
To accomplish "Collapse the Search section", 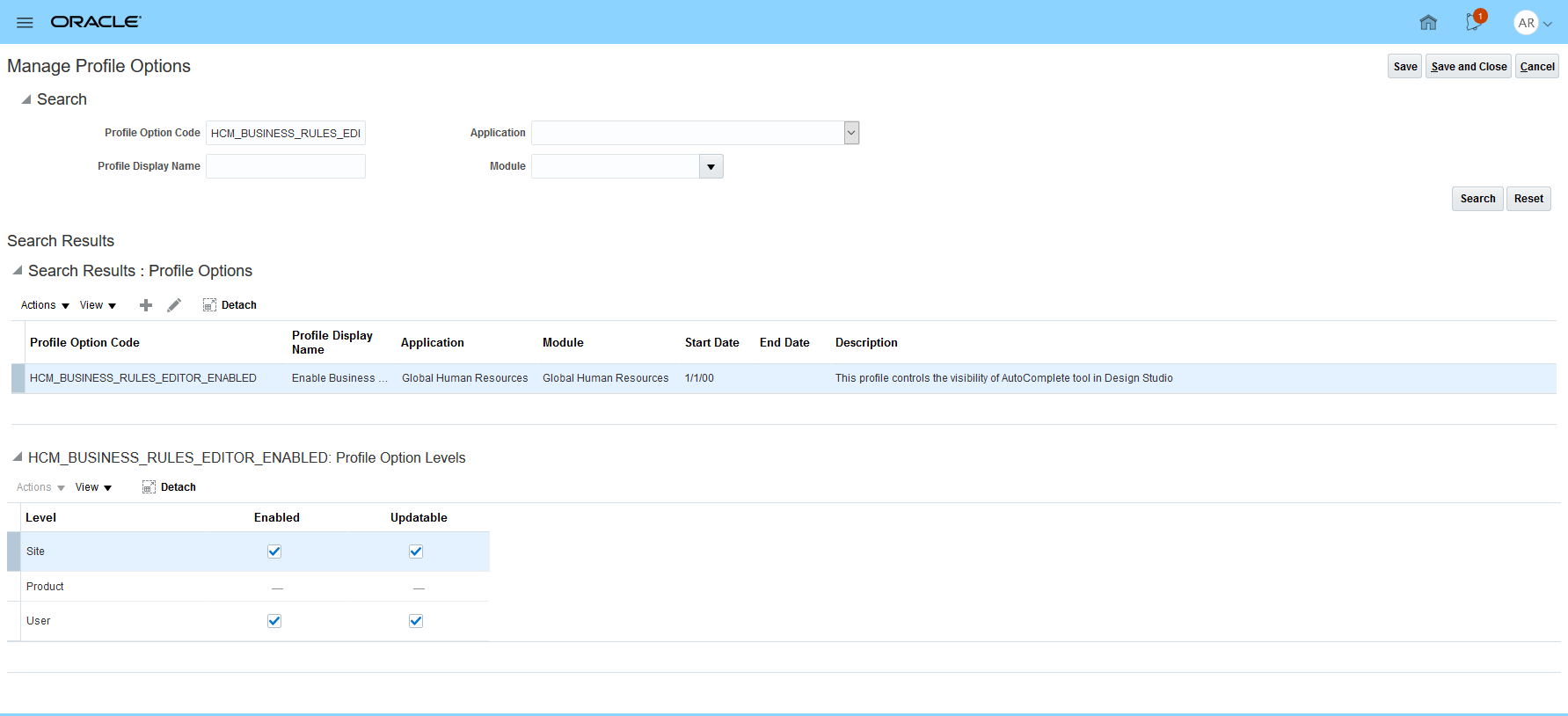I will [x=26, y=99].
